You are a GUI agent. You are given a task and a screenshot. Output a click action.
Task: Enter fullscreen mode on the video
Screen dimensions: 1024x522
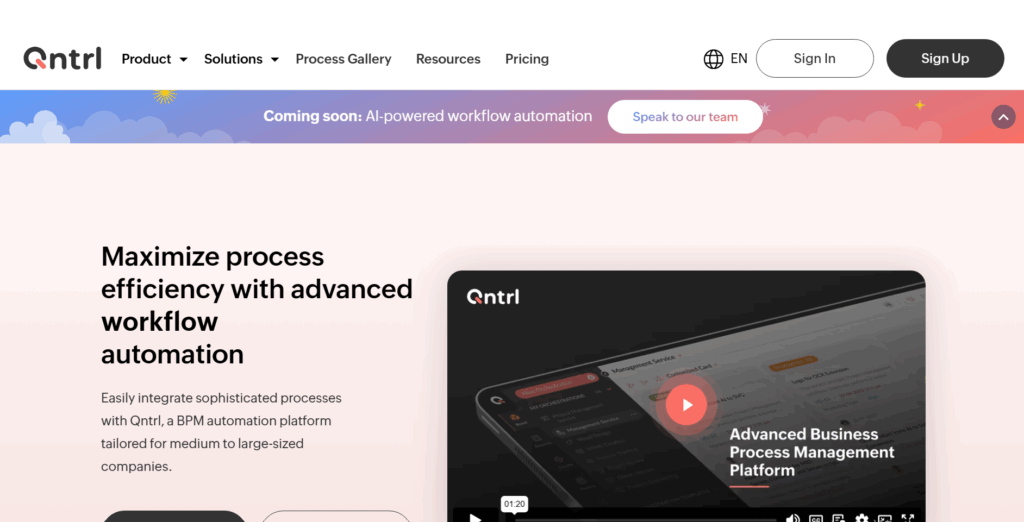908,518
